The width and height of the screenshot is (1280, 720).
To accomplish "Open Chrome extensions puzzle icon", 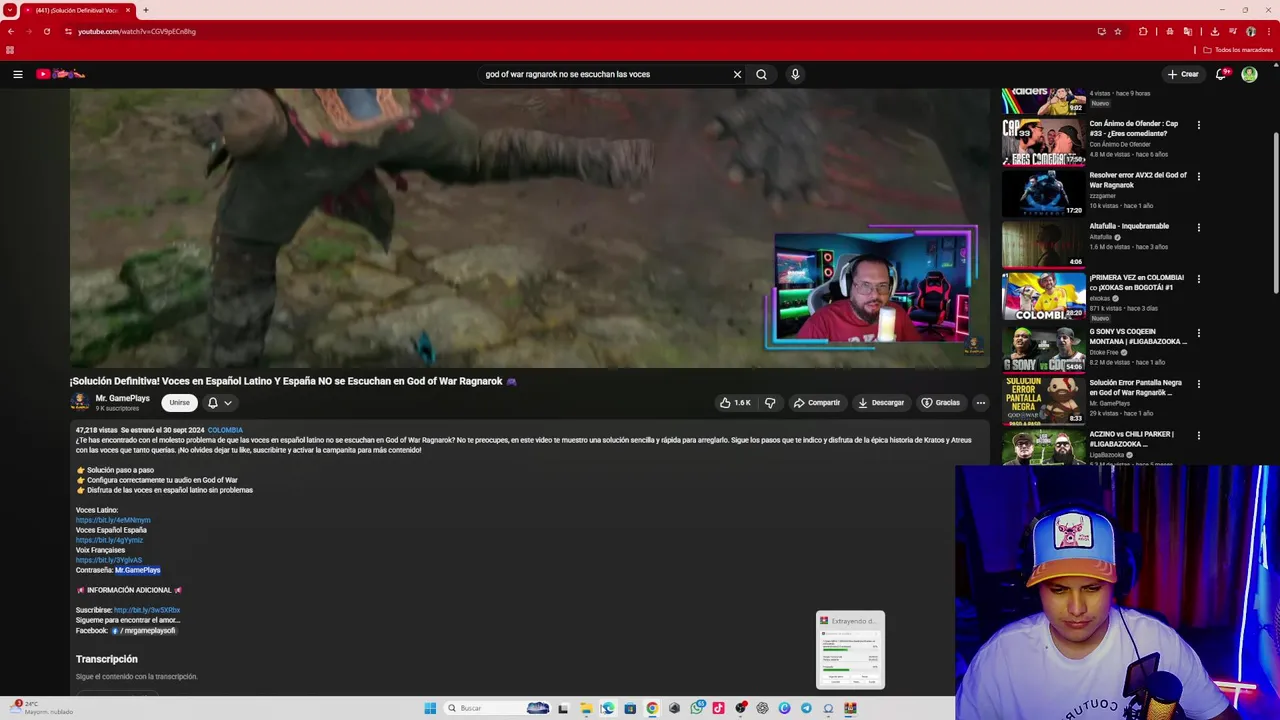I will click(1143, 31).
